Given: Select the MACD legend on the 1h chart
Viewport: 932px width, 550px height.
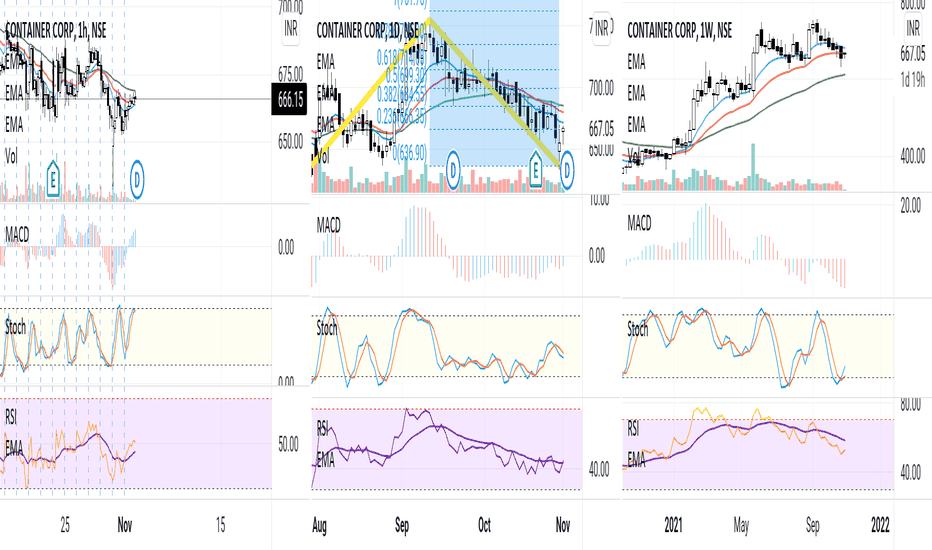Looking at the screenshot, I should pyautogui.click(x=17, y=235).
